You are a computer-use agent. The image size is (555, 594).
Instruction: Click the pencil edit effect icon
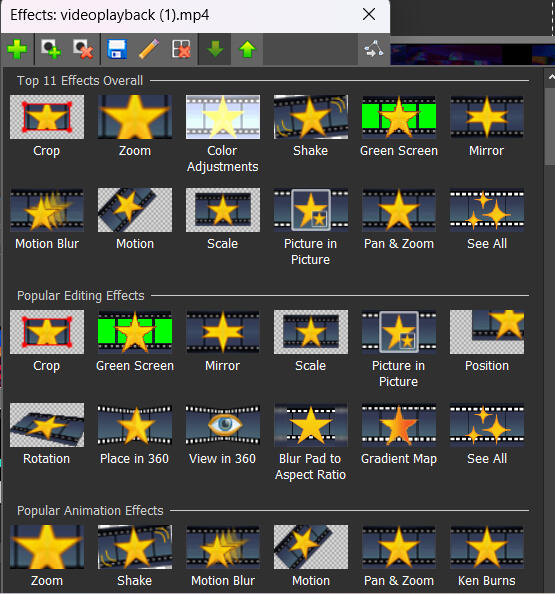click(149, 50)
